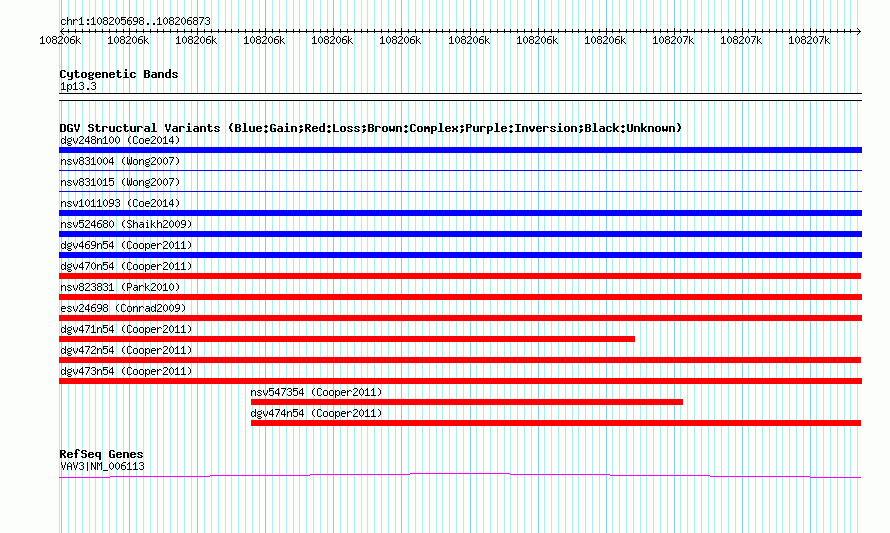Open the nsv1011093 (Coe2014) label

click(120, 203)
